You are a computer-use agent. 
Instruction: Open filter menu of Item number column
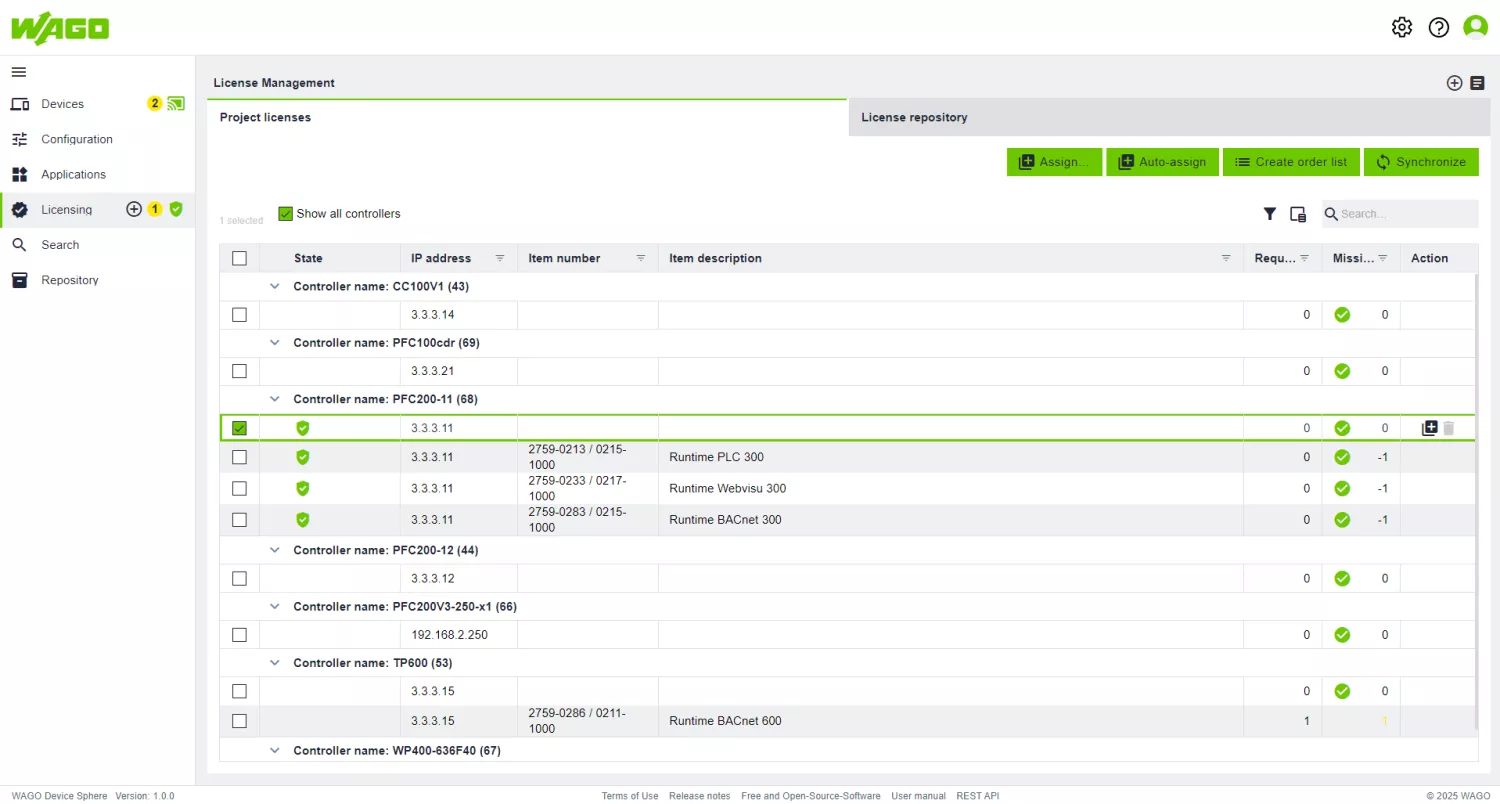pyautogui.click(x=641, y=258)
